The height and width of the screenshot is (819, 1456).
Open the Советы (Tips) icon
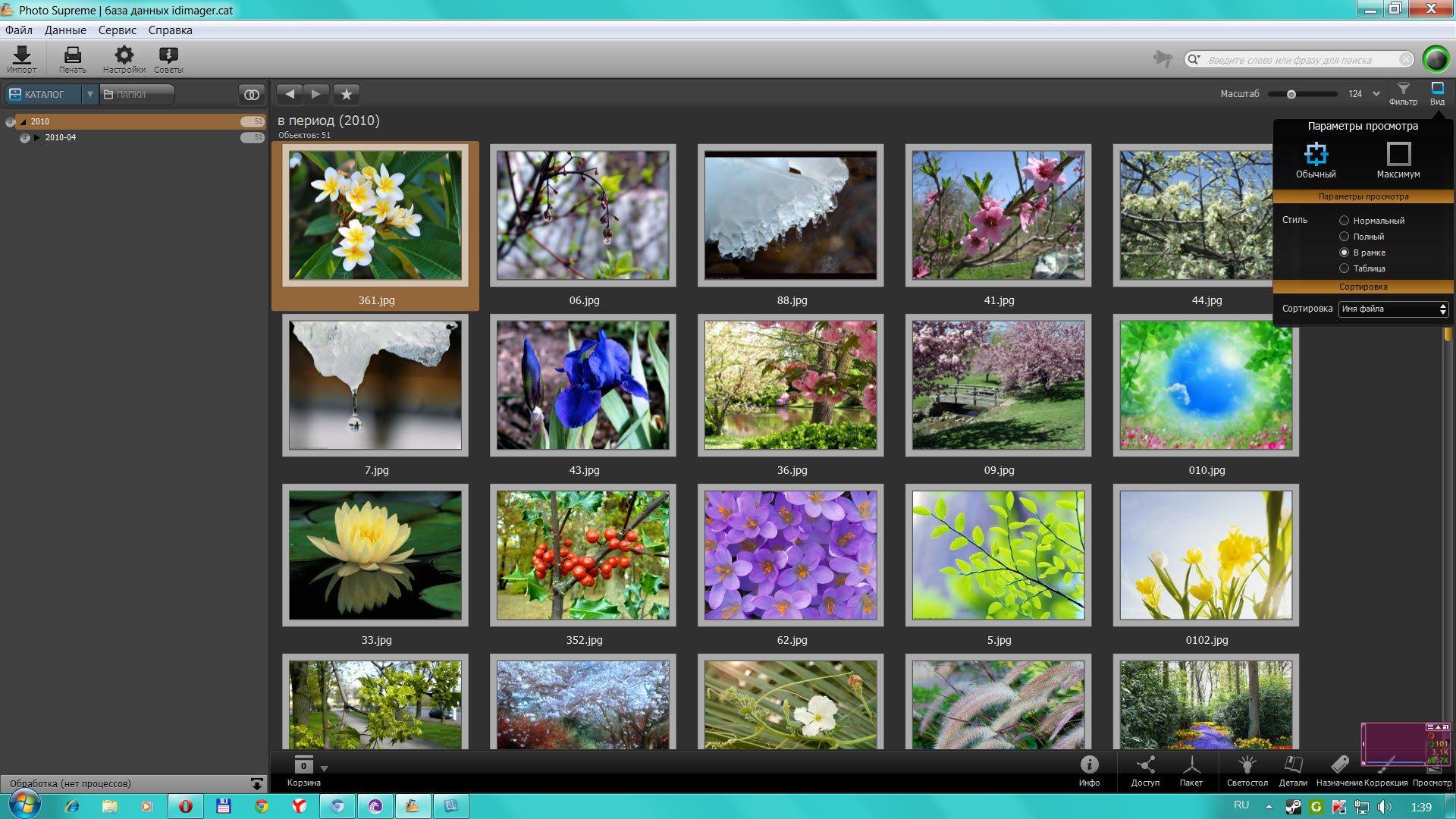(168, 59)
